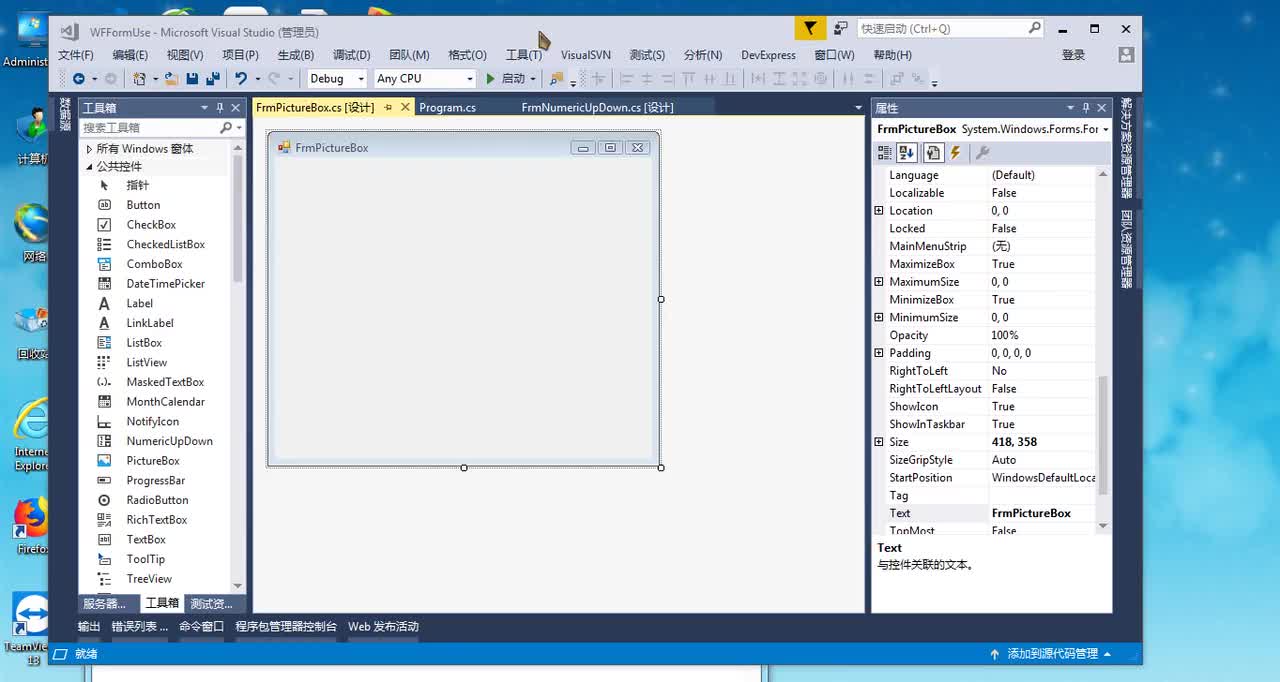1280x682 pixels.
Task: Open the notifications flag icon in the title bar
Action: [x=810, y=29]
